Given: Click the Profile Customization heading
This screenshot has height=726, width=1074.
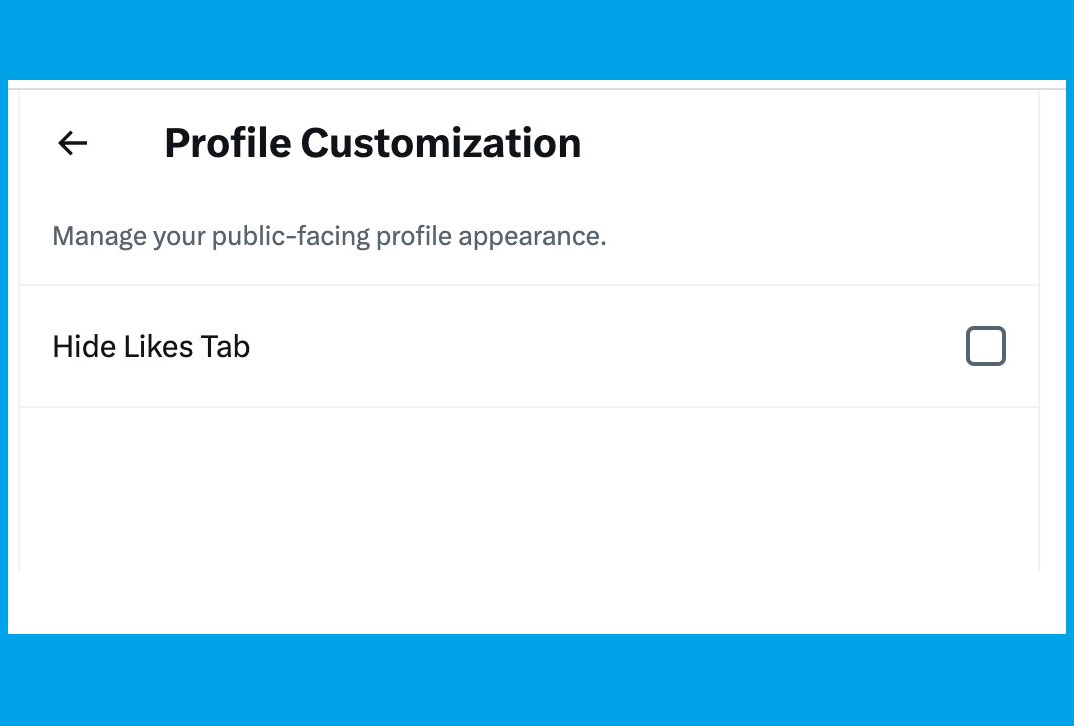Looking at the screenshot, I should tap(372, 143).
